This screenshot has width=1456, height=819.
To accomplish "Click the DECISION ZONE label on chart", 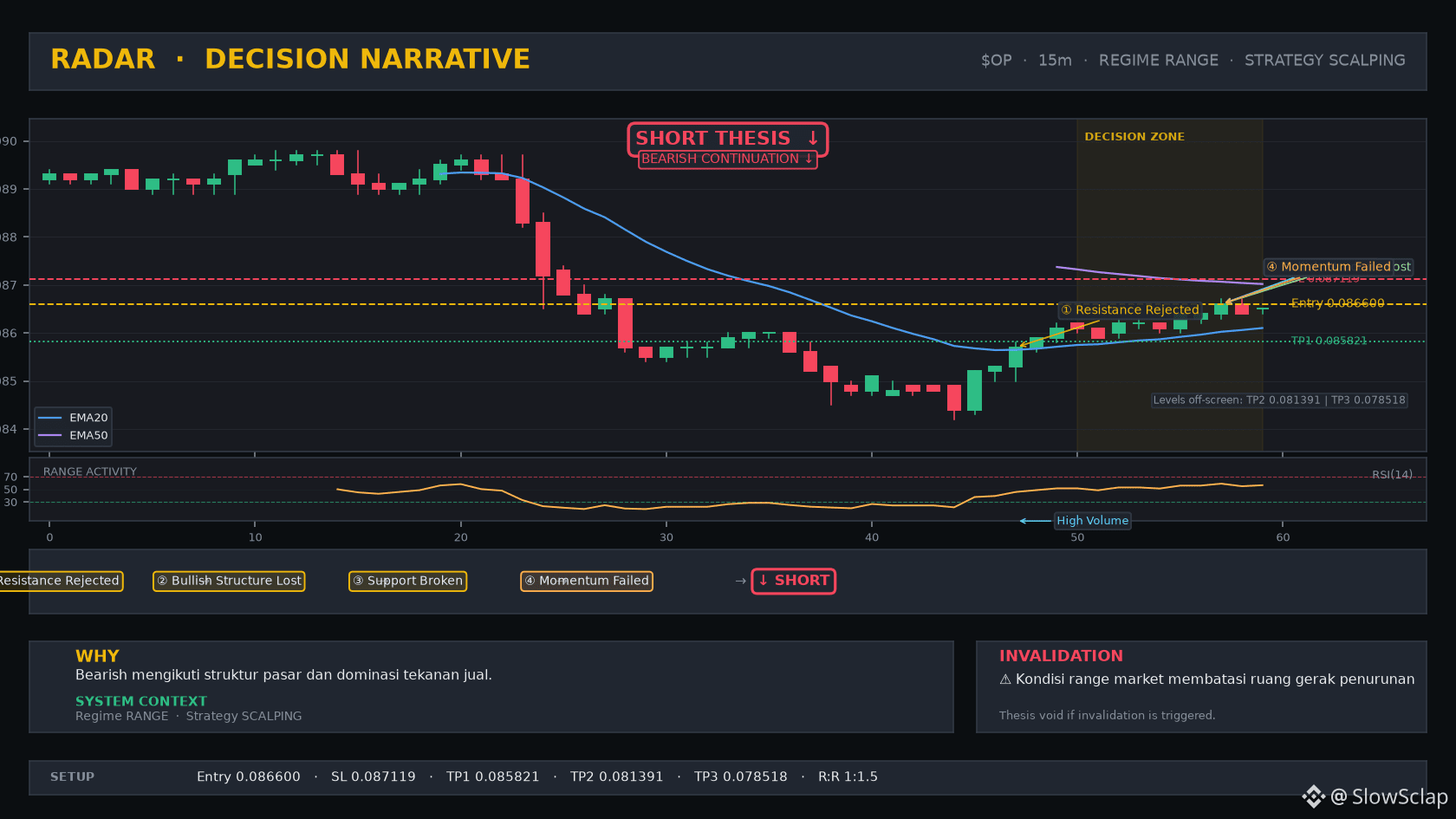I will tap(1134, 137).
